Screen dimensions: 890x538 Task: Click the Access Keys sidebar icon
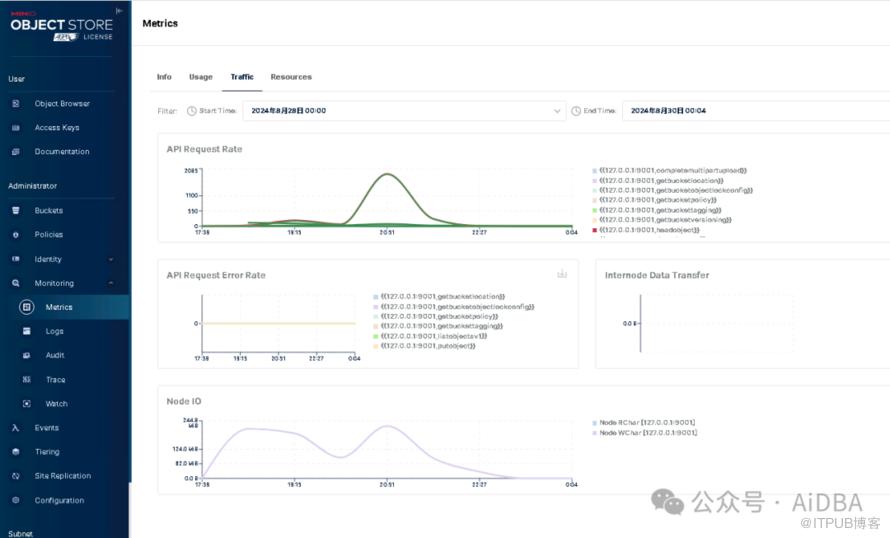pos(15,128)
